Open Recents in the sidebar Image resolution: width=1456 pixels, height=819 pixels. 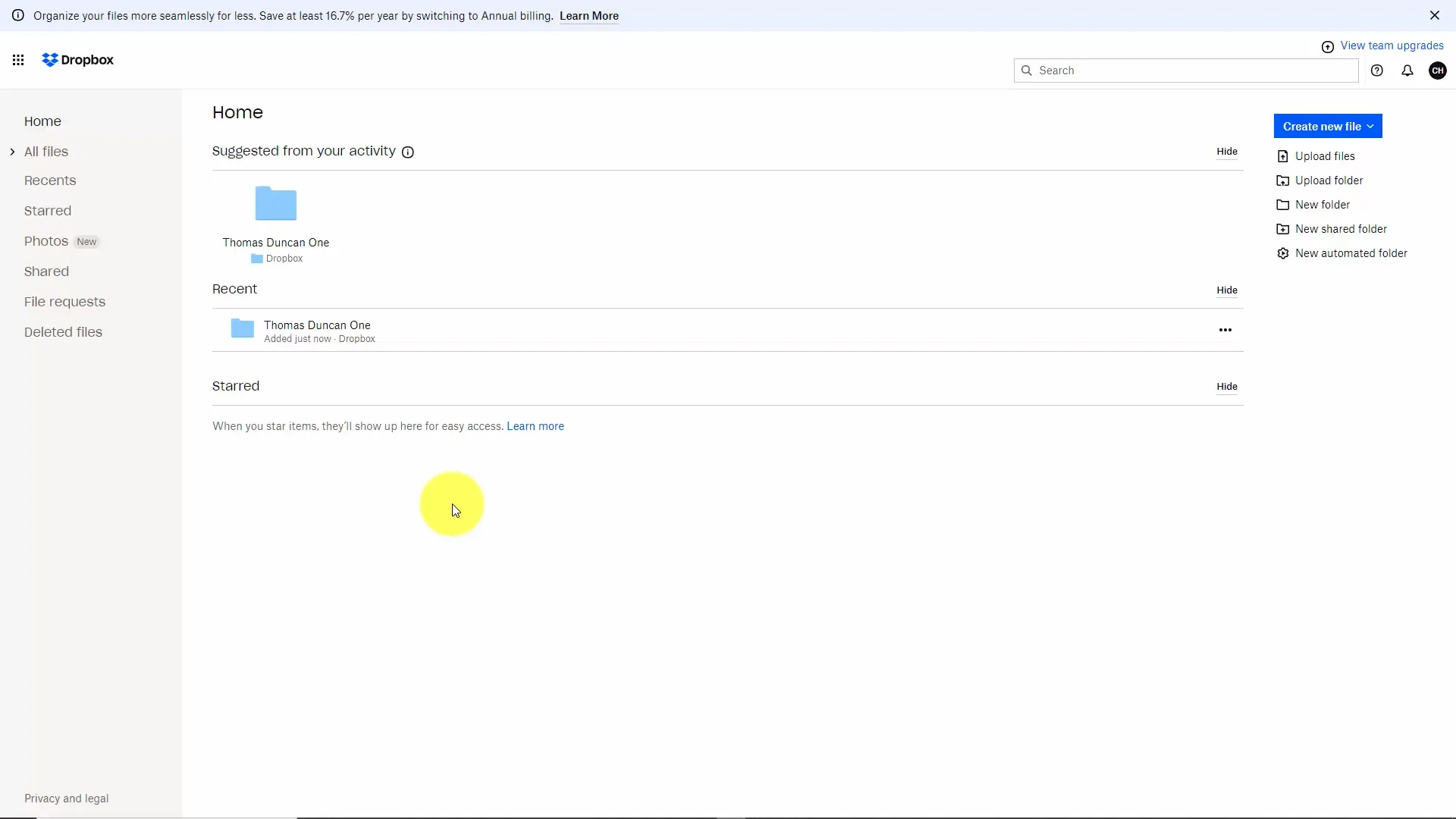pos(50,180)
